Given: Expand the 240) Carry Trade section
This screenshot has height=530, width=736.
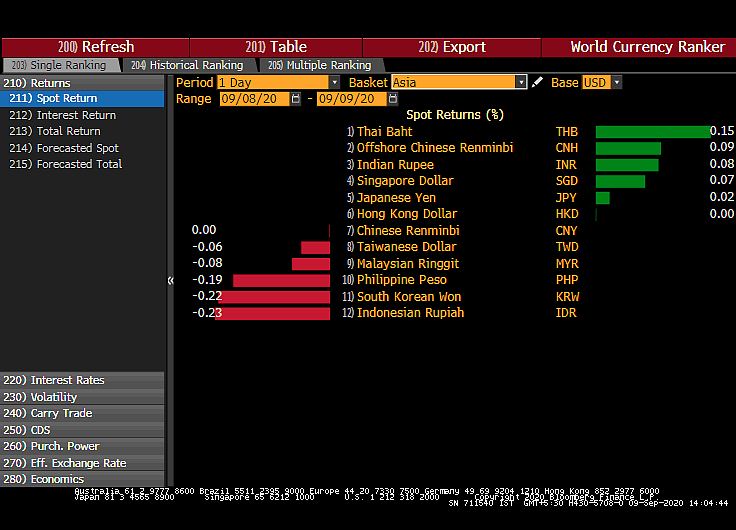Looking at the screenshot, I should [x=82, y=413].
